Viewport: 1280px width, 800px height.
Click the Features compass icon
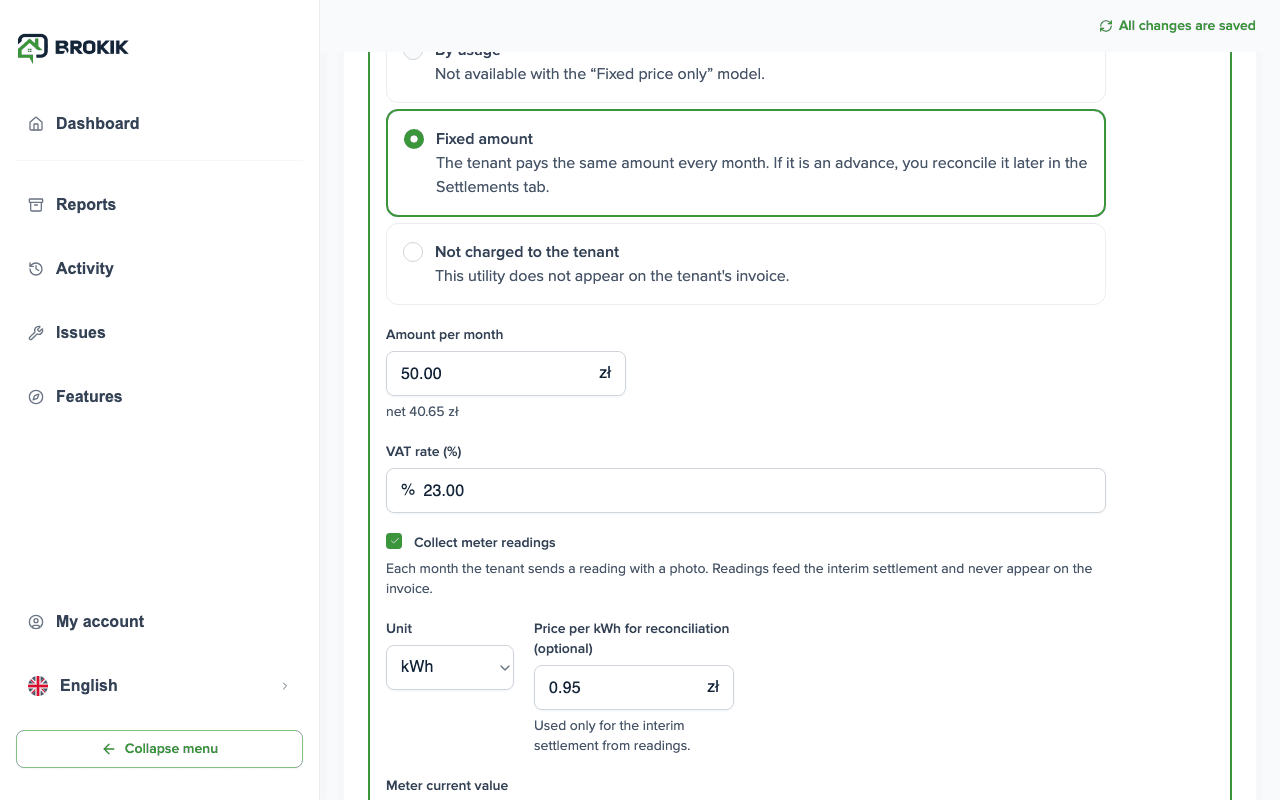coord(36,397)
